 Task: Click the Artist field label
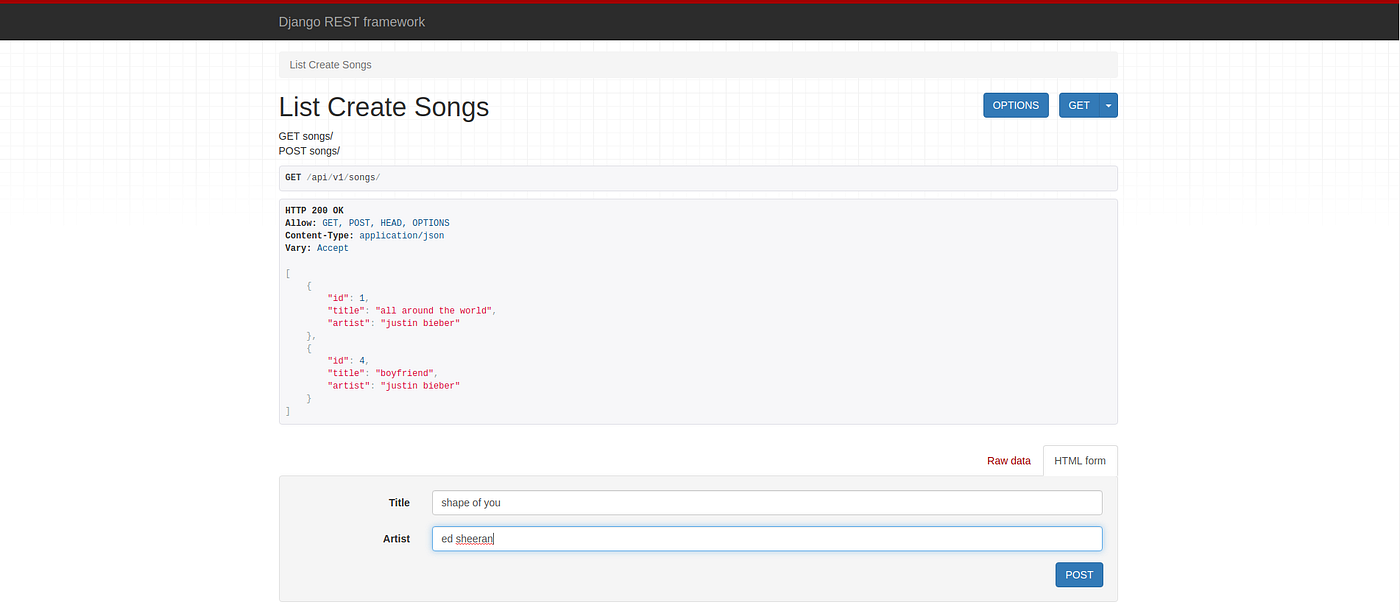(396, 539)
